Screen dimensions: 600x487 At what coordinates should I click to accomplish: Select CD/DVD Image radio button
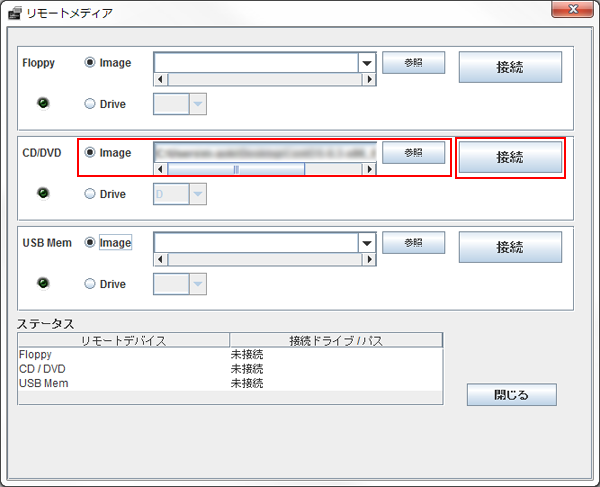click(x=90, y=152)
